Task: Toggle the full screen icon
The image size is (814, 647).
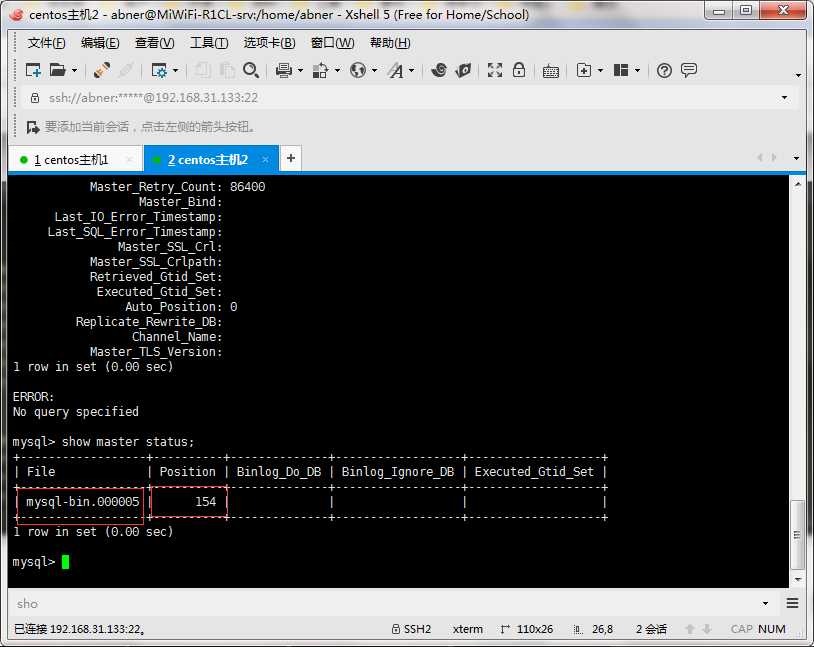Action: [495, 70]
